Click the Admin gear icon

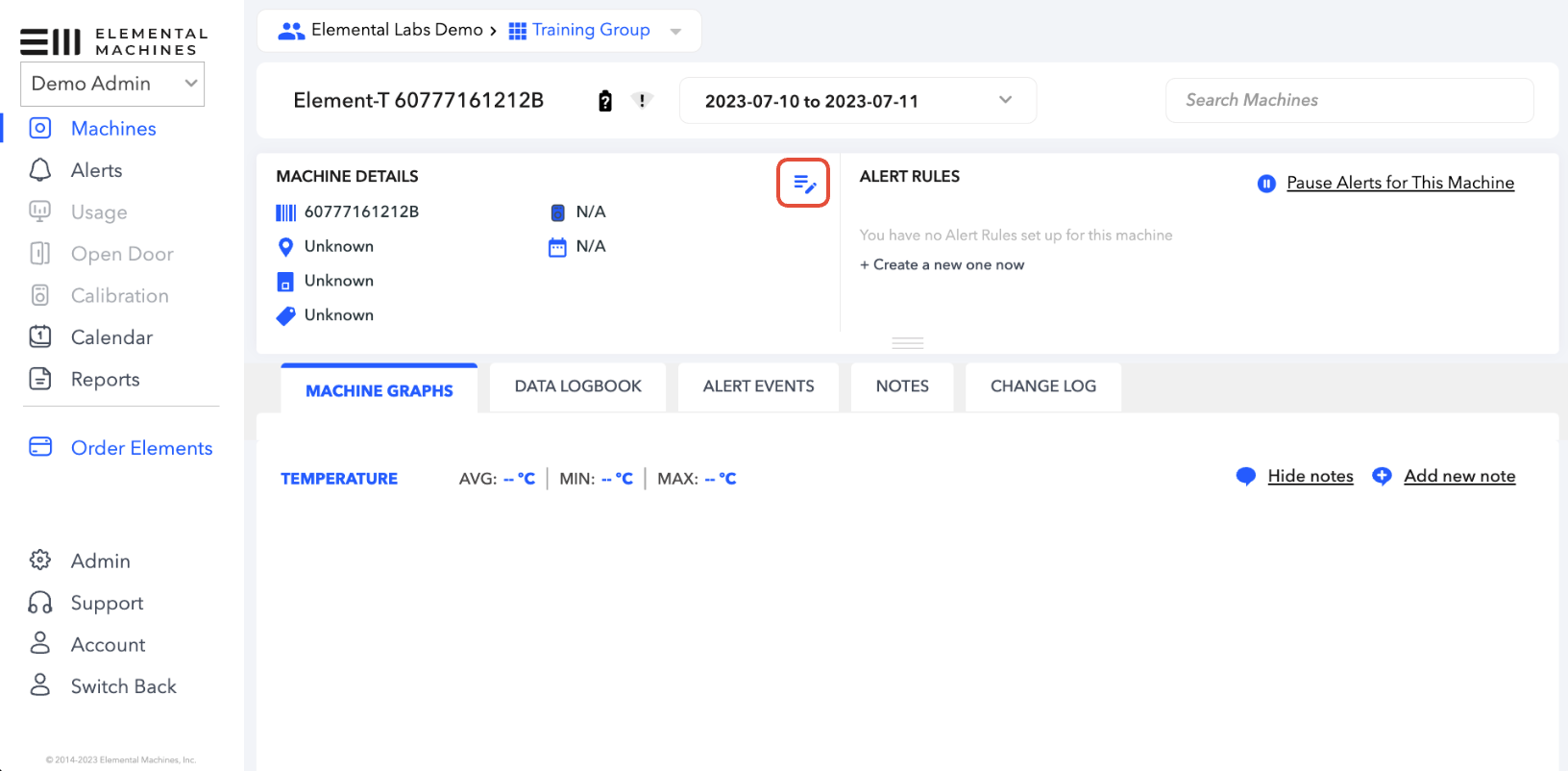click(40, 560)
